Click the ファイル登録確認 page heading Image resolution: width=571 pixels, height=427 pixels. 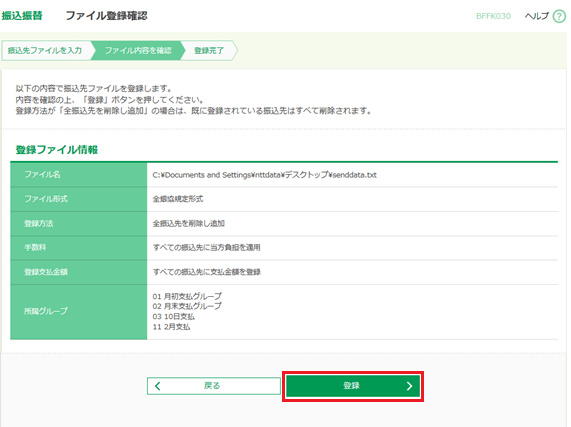tap(106, 16)
